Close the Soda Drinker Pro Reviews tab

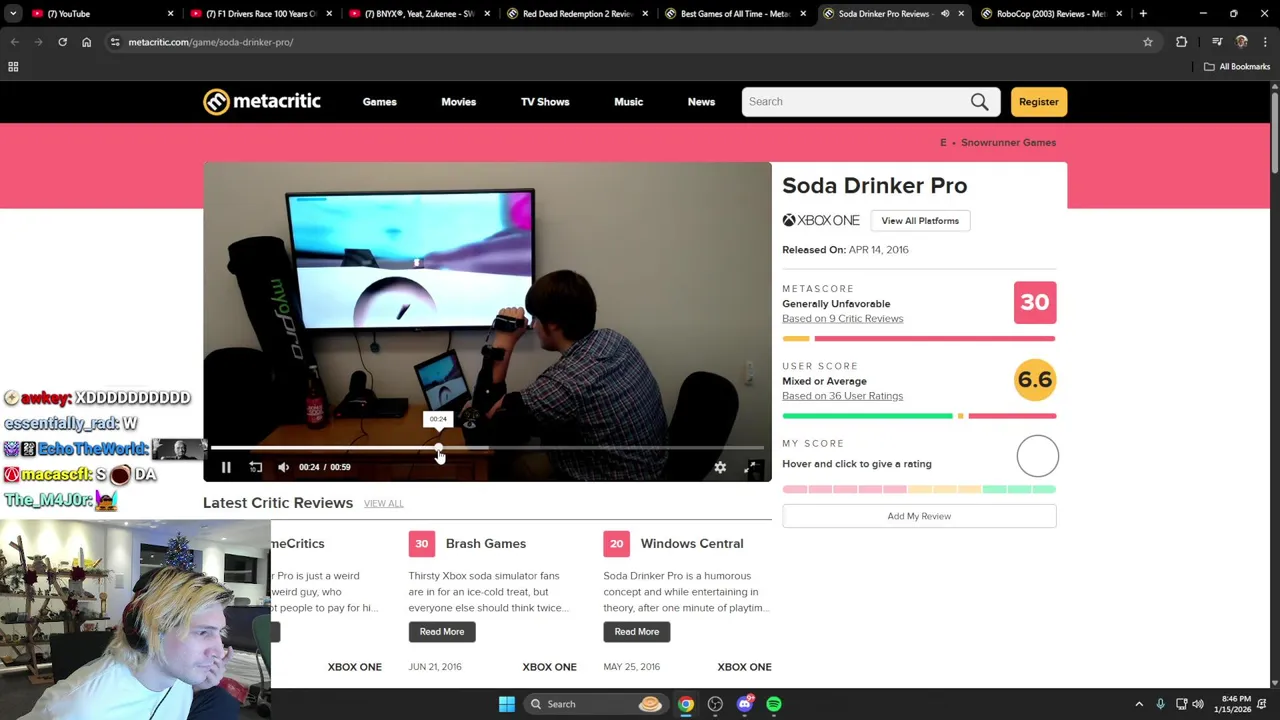(961, 14)
